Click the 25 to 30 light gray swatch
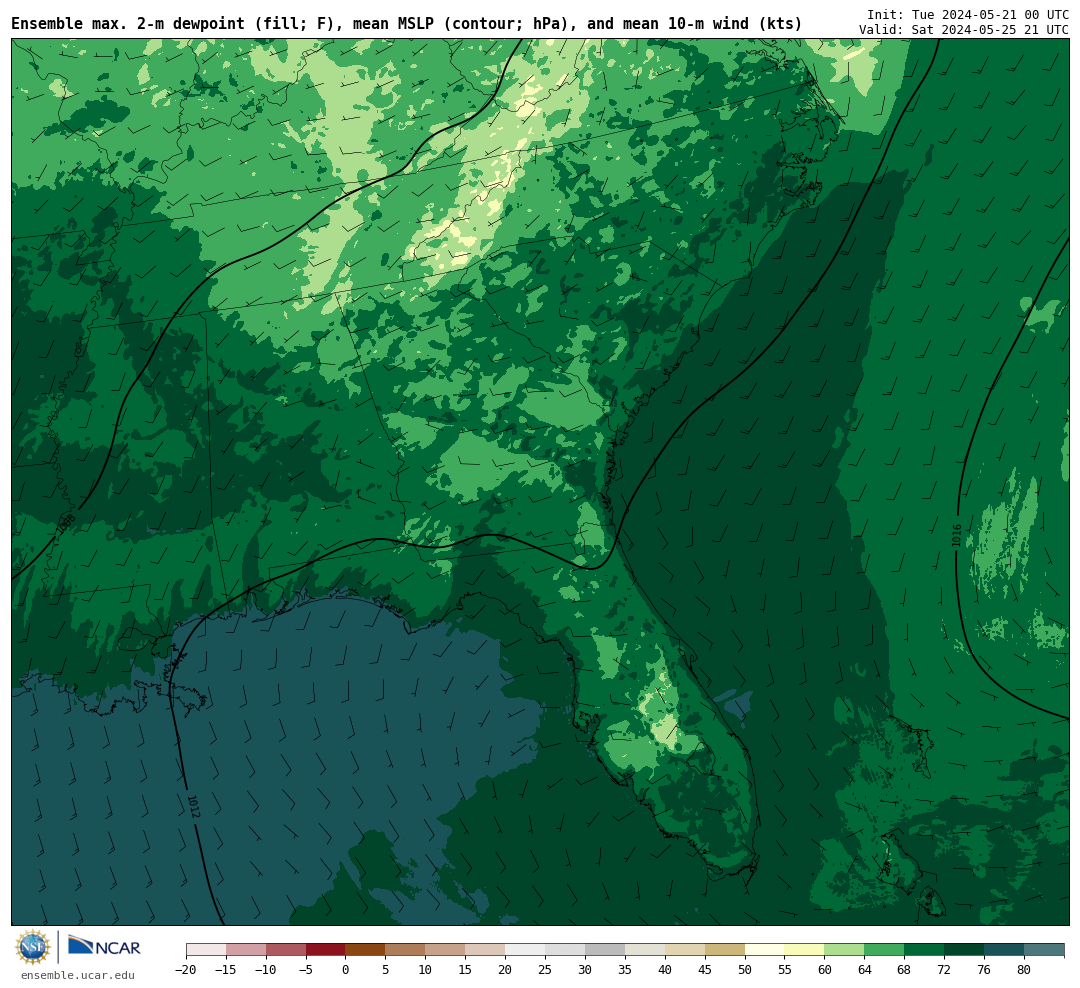Image resolution: width=1080 pixels, height=988 pixels. 565,950
